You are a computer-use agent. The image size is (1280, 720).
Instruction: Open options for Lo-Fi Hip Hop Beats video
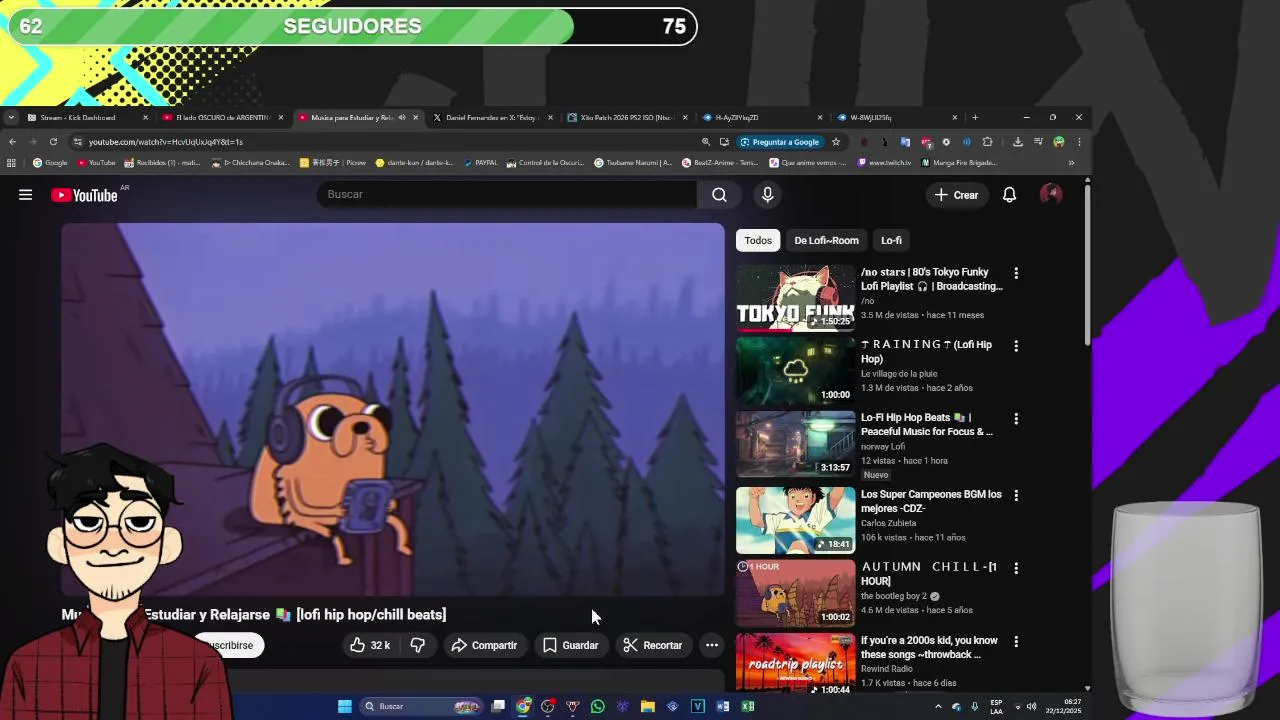[1016, 419]
